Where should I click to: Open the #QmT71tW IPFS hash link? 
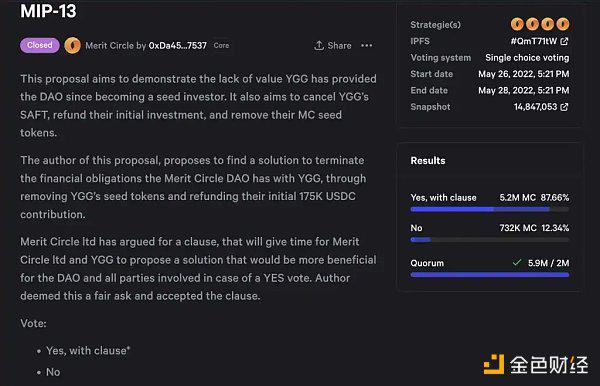tap(534, 41)
